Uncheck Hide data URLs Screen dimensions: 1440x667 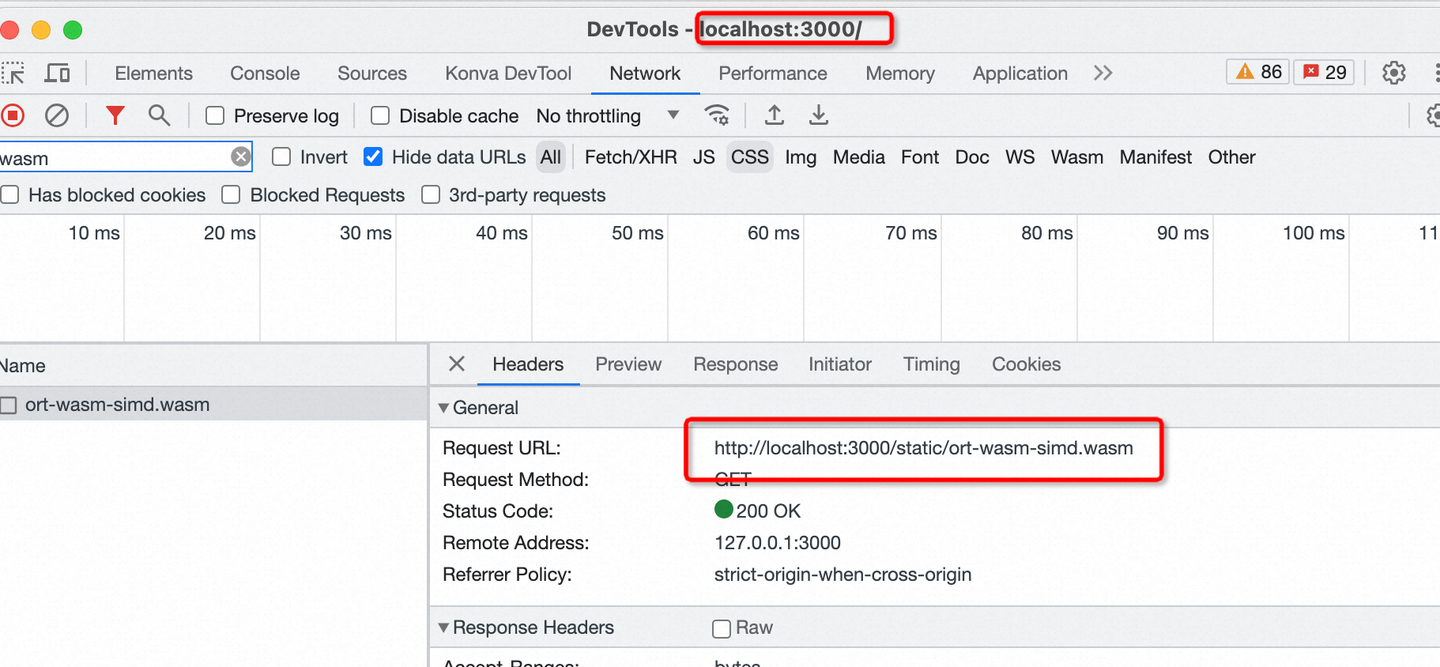(373, 157)
